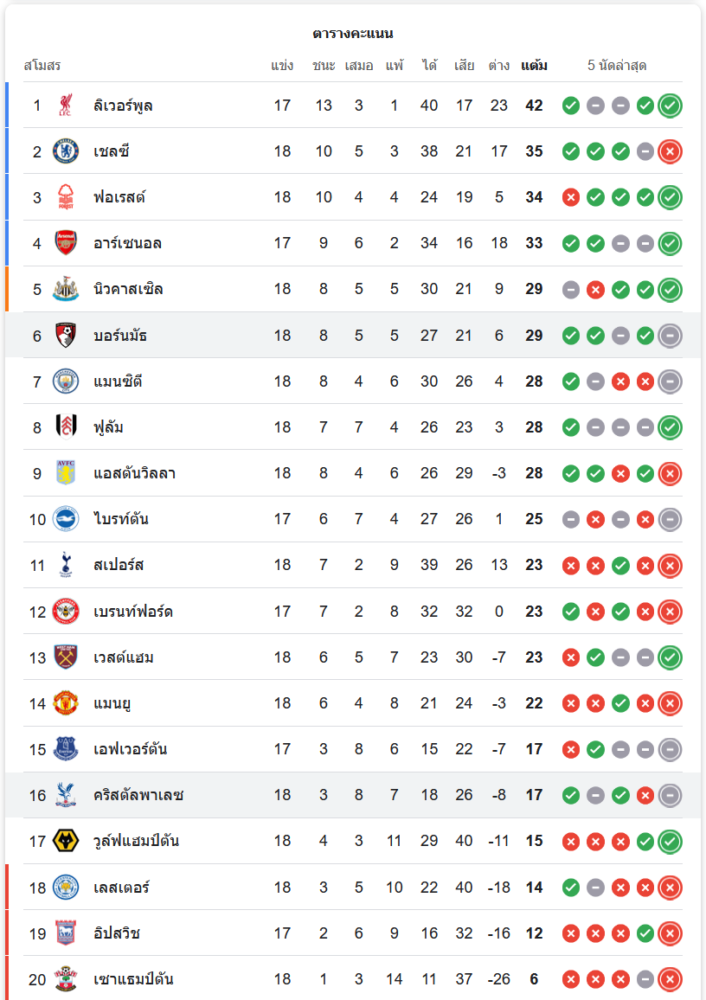This screenshot has height=1000, width=706.
Task: Click the Crystal Palace eagle crest
Action: pos(66,795)
